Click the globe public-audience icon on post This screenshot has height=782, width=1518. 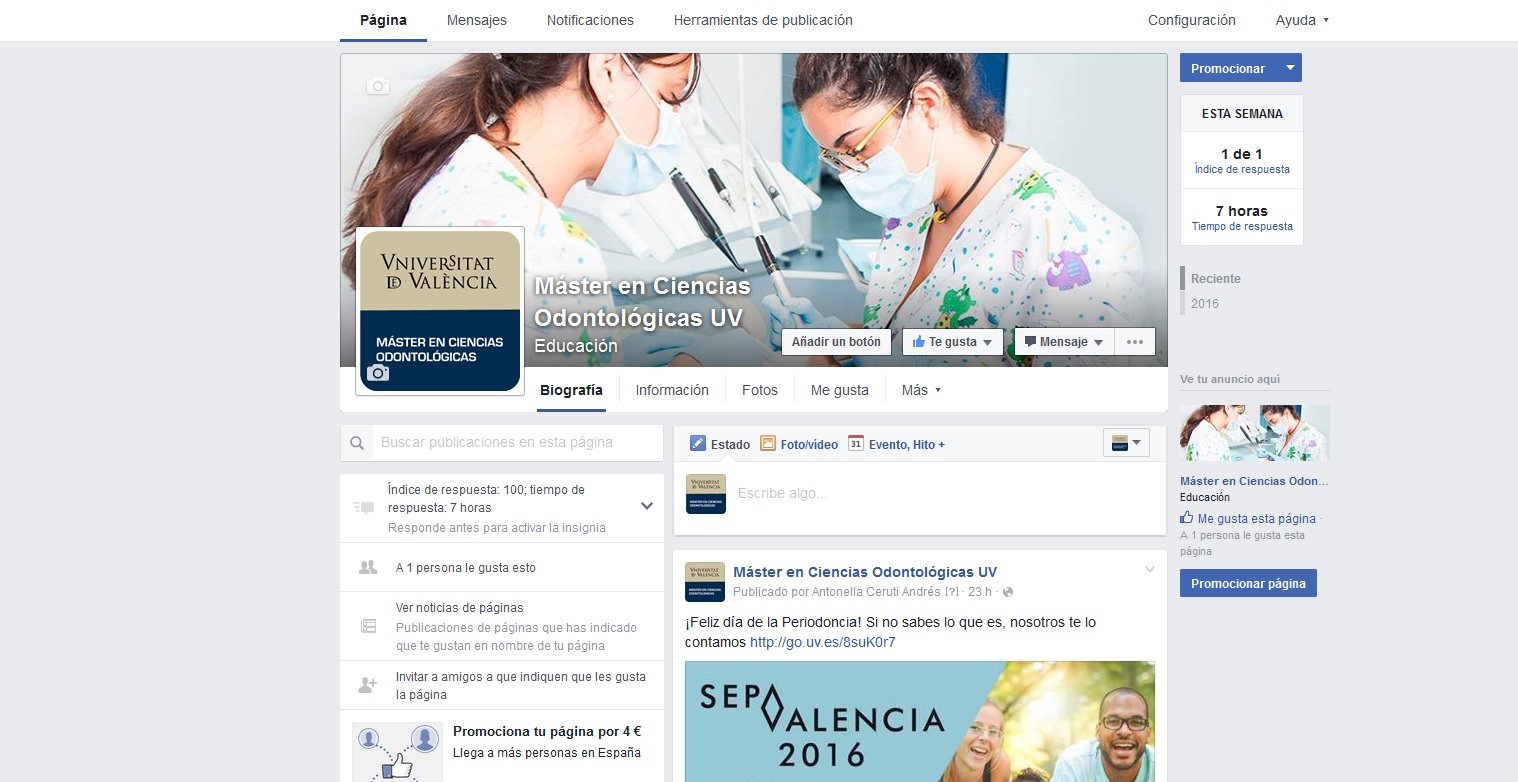pyautogui.click(x=1008, y=592)
